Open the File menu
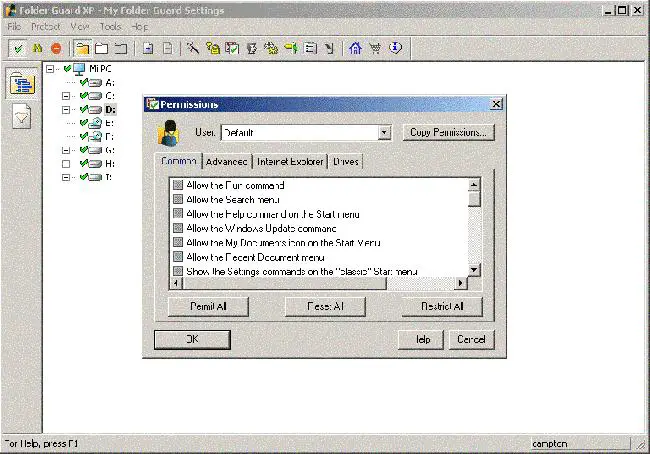650x454 pixels. pos(14,27)
